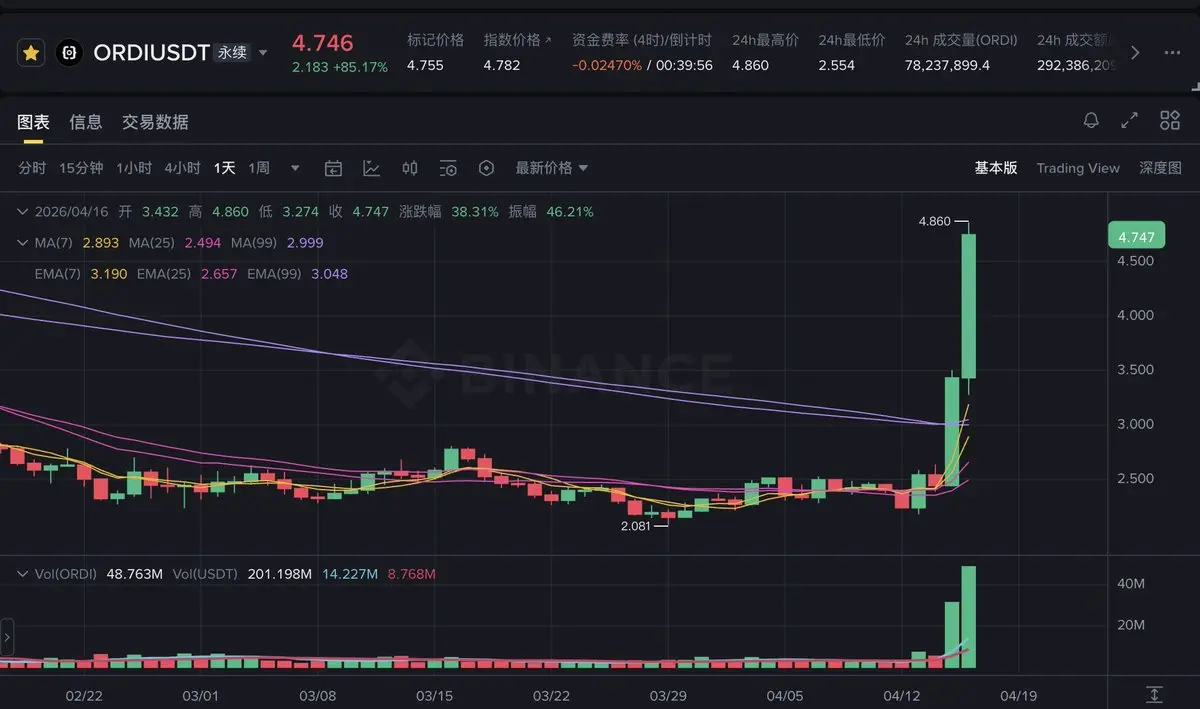
Task: Switch to the 交易数据 tab
Action: (x=155, y=122)
